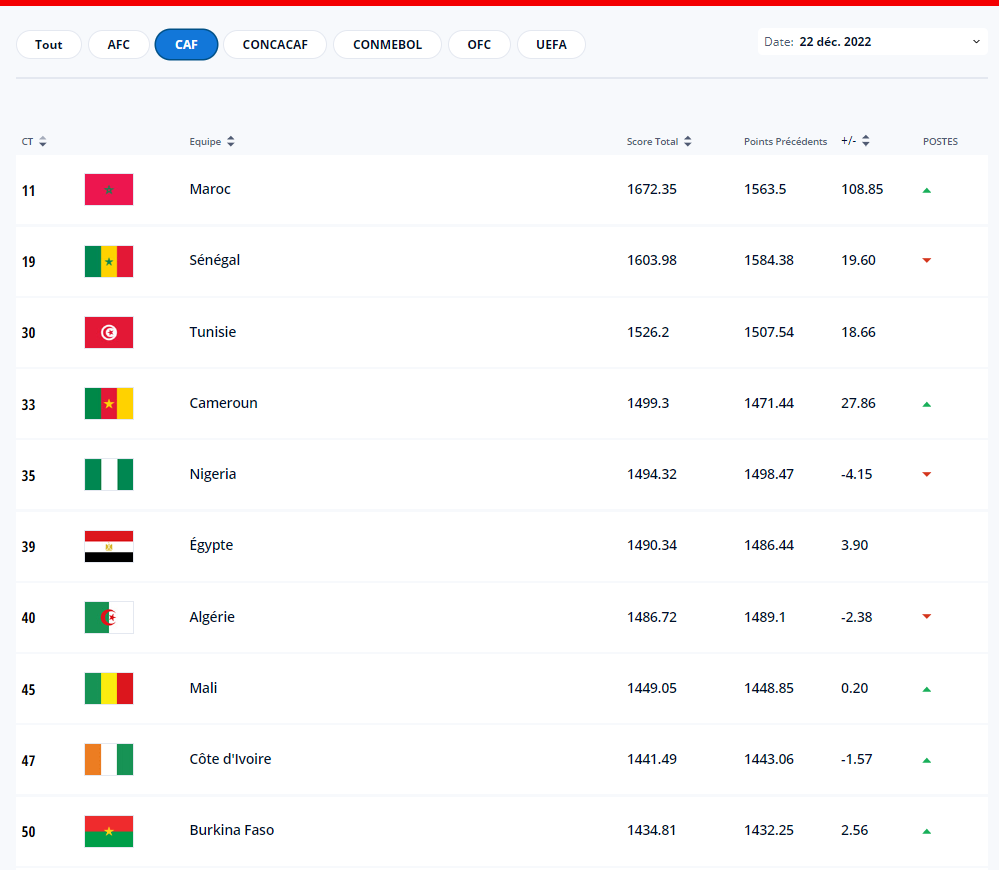This screenshot has width=999, height=870.
Task: Sort table by Score Total column
Action: [x=659, y=142]
